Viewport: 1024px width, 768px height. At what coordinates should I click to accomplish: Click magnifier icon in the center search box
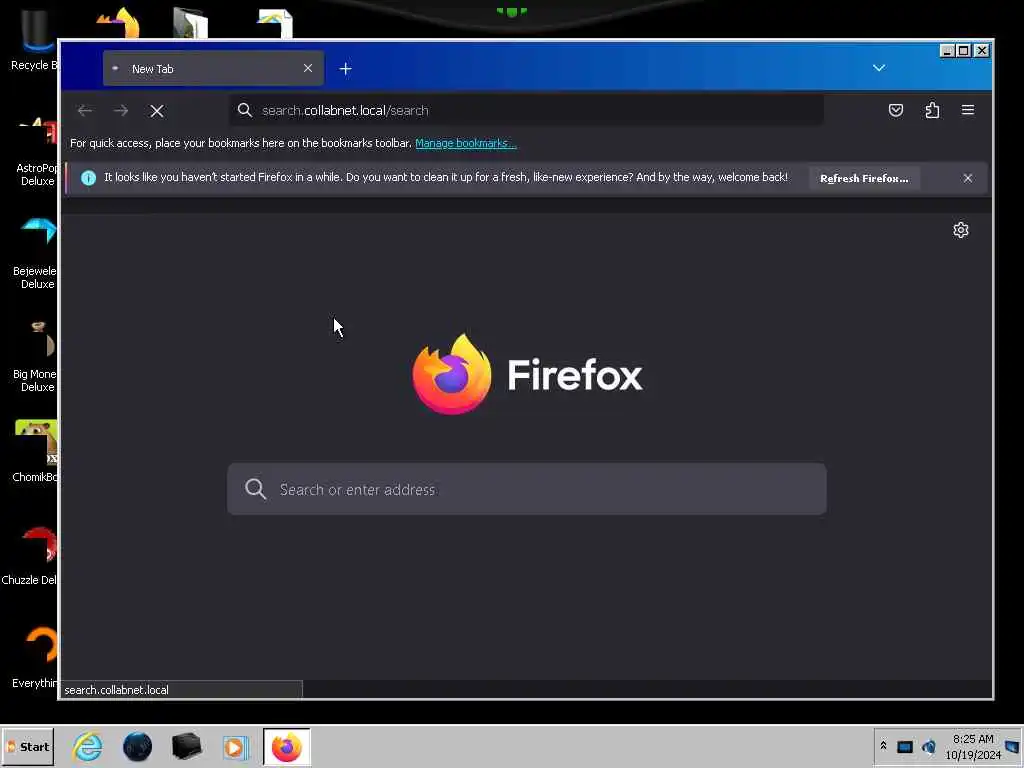(x=255, y=489)
